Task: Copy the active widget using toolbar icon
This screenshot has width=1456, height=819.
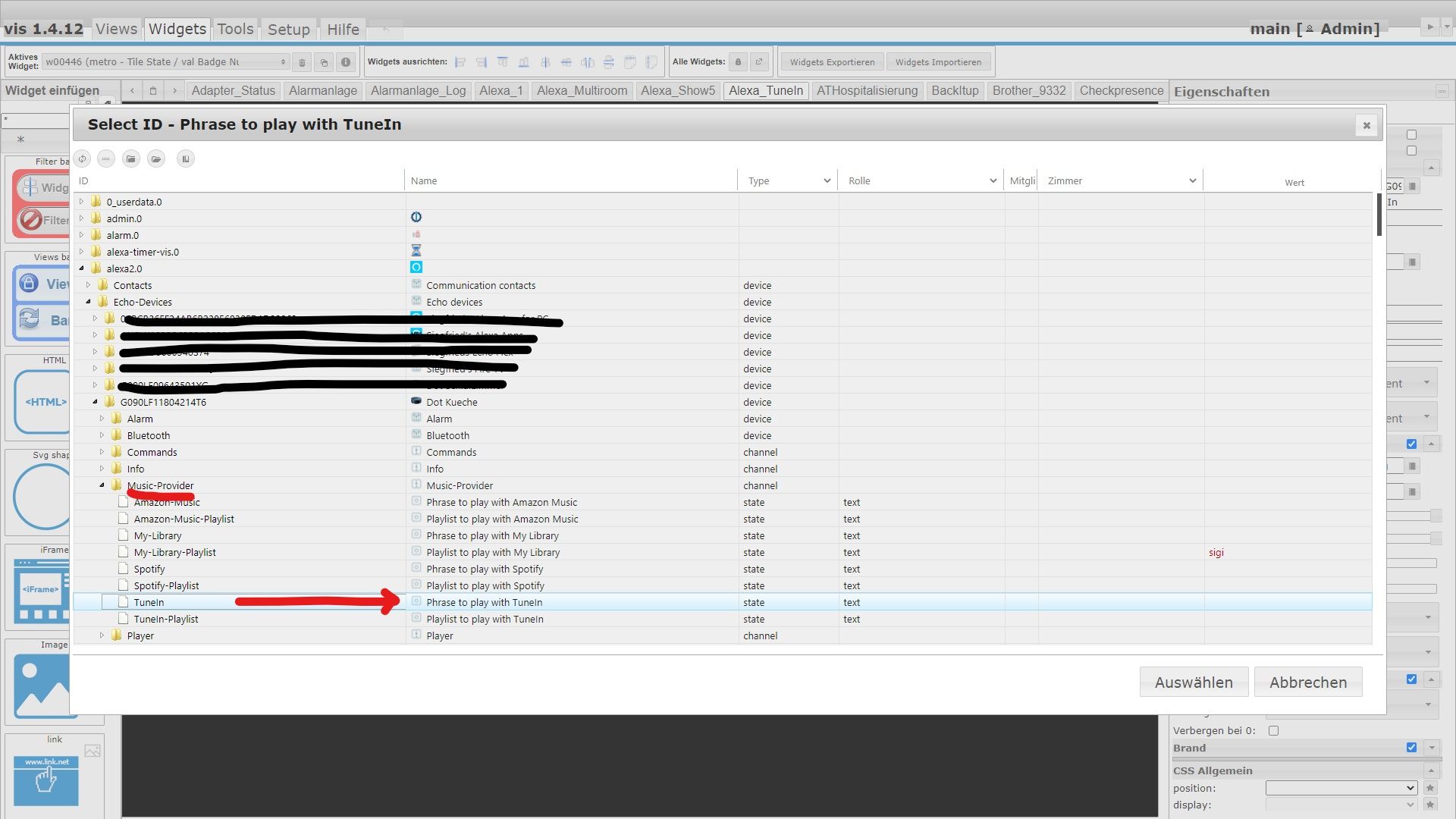Action: tap(324, 62)
